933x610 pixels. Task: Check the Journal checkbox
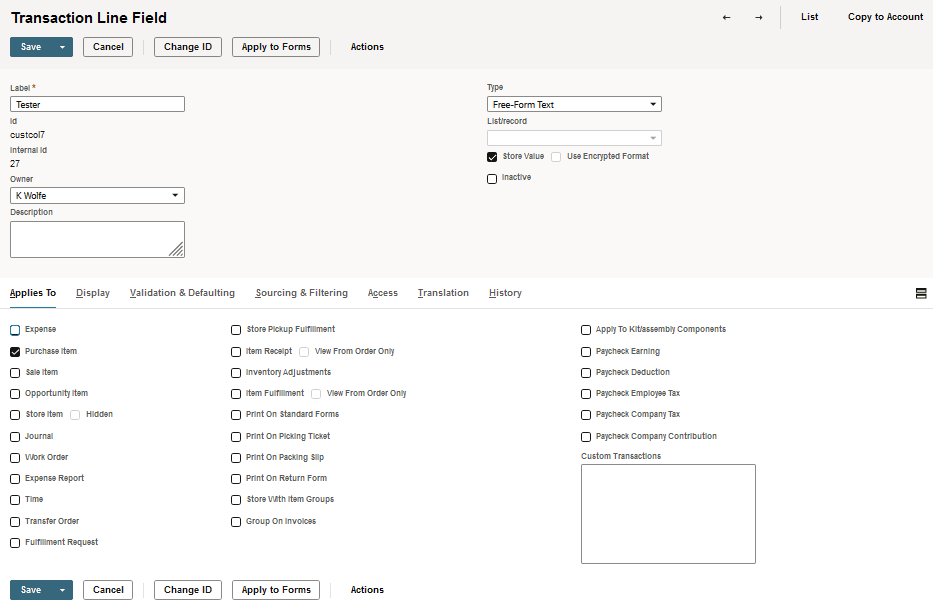coord(15,437)
